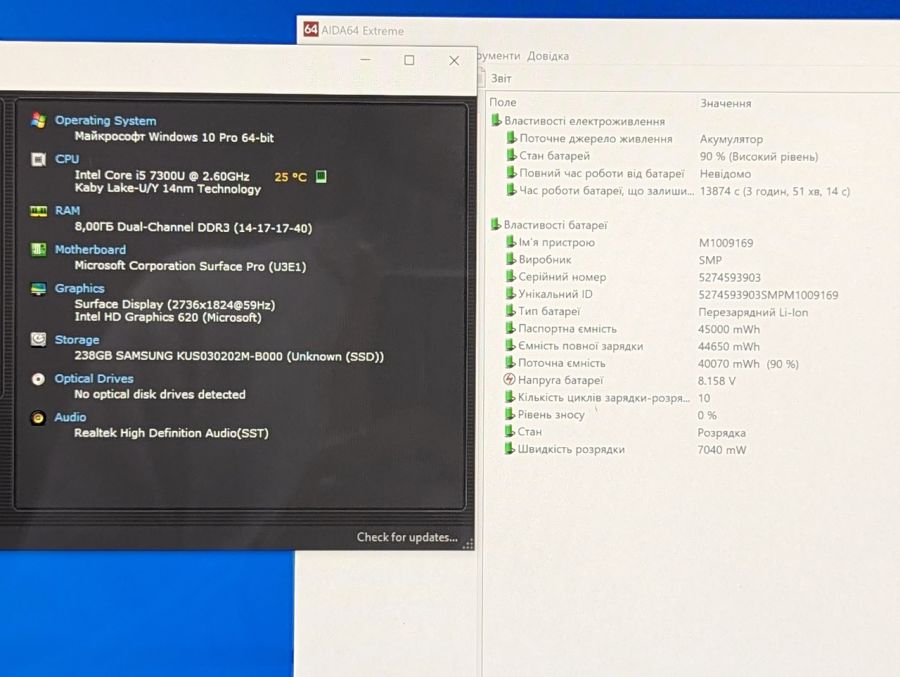
Task: Click the icon beside Властивості батареї heading
Action: 496,224
